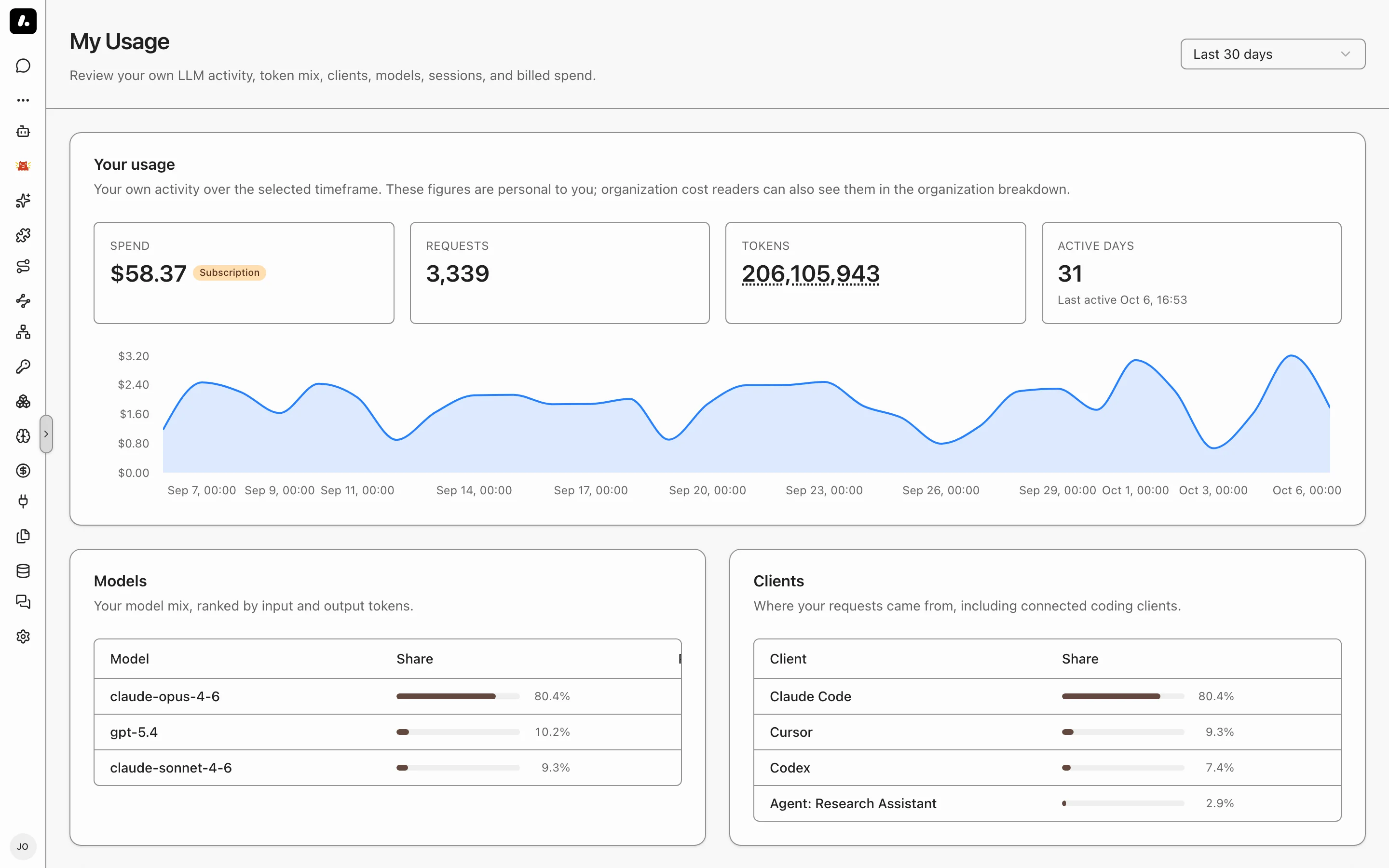The height and width of the screenshot is (868, 1389).
Task: Click the $58.37 spend value
Action: 148,274
